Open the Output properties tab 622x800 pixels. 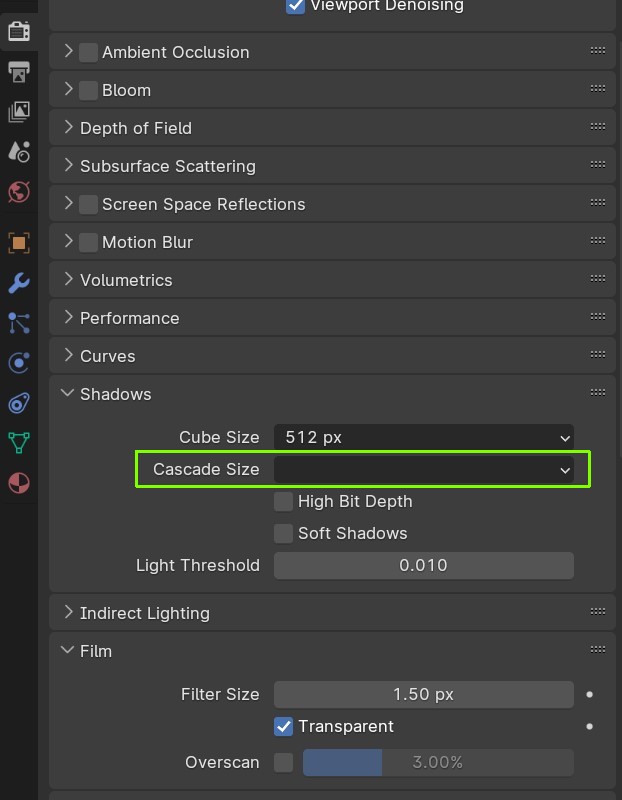(x=19, y=71)
